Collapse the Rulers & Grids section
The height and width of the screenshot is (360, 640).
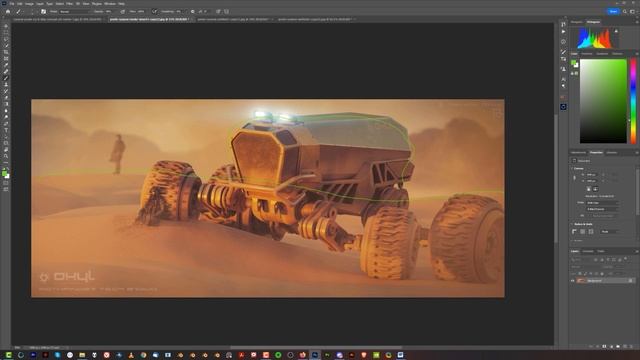[x=572, y=224]
